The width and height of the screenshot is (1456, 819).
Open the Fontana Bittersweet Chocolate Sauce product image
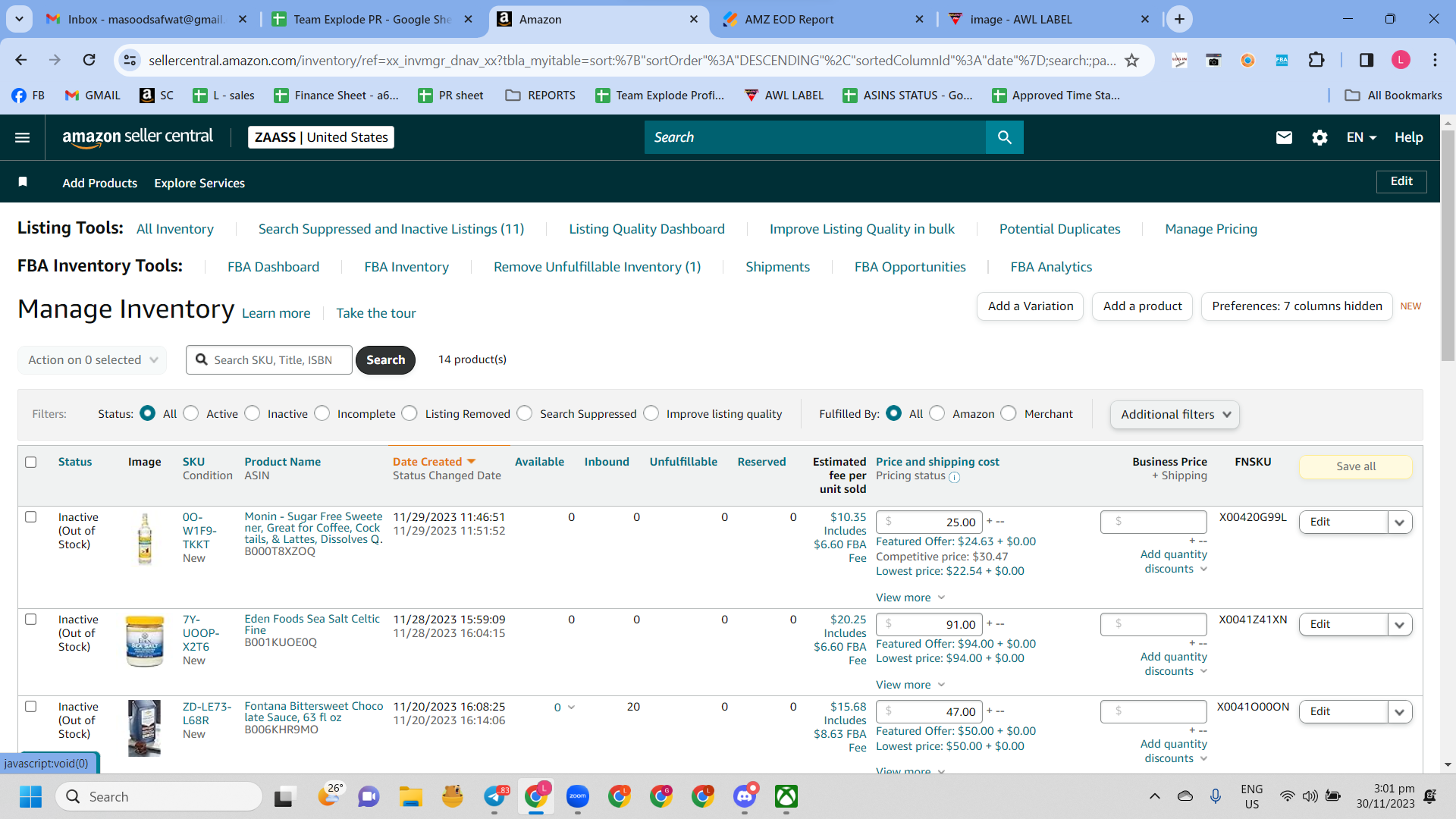point(145,728)
